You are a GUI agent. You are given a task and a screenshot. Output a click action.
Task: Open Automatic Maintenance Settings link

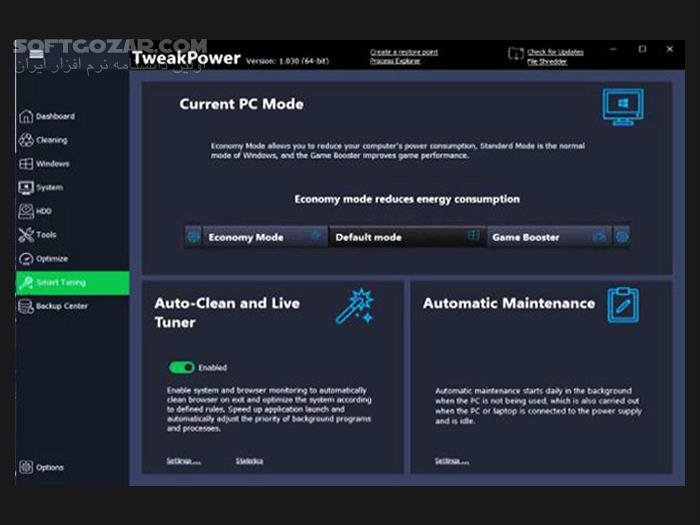click(x=452, y=461)
